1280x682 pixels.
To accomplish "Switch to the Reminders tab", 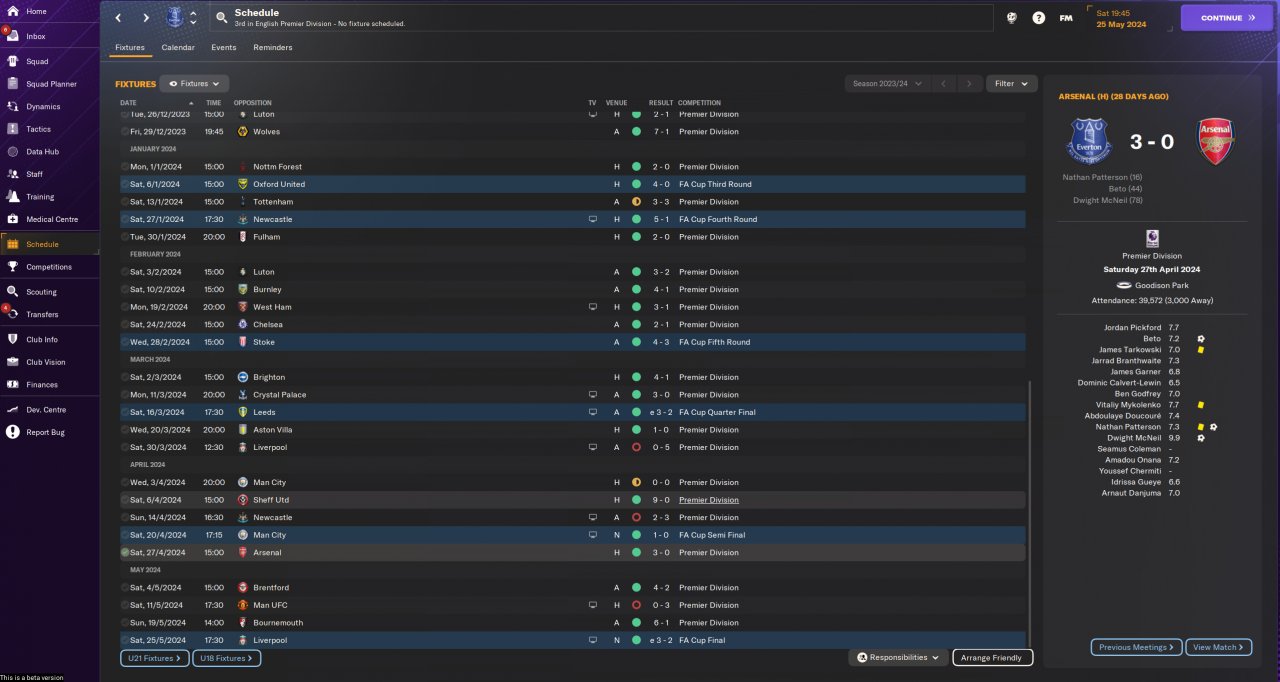I will pos(273,47).
